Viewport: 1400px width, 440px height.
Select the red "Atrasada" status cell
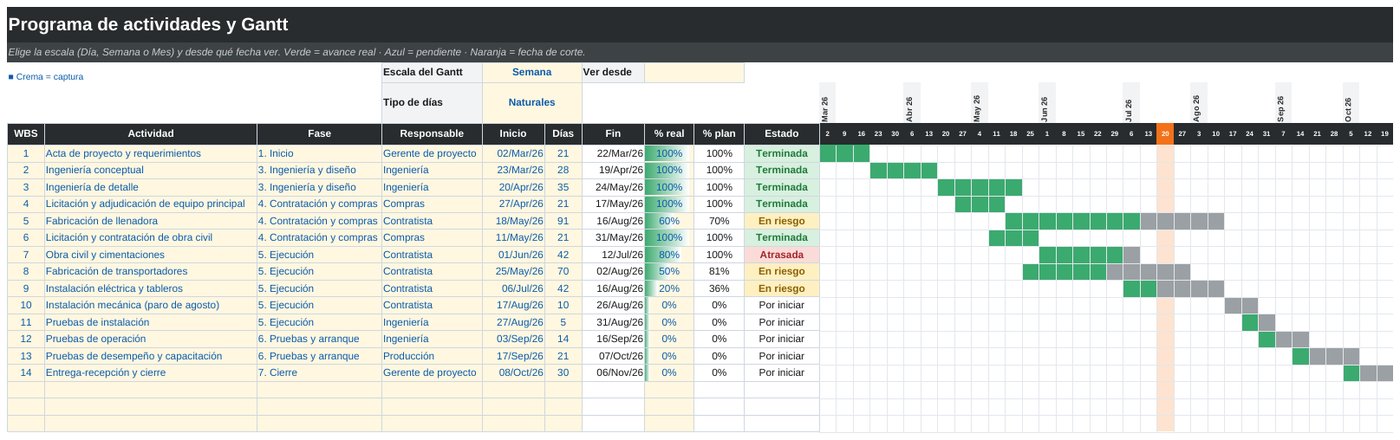coord(781,255)
